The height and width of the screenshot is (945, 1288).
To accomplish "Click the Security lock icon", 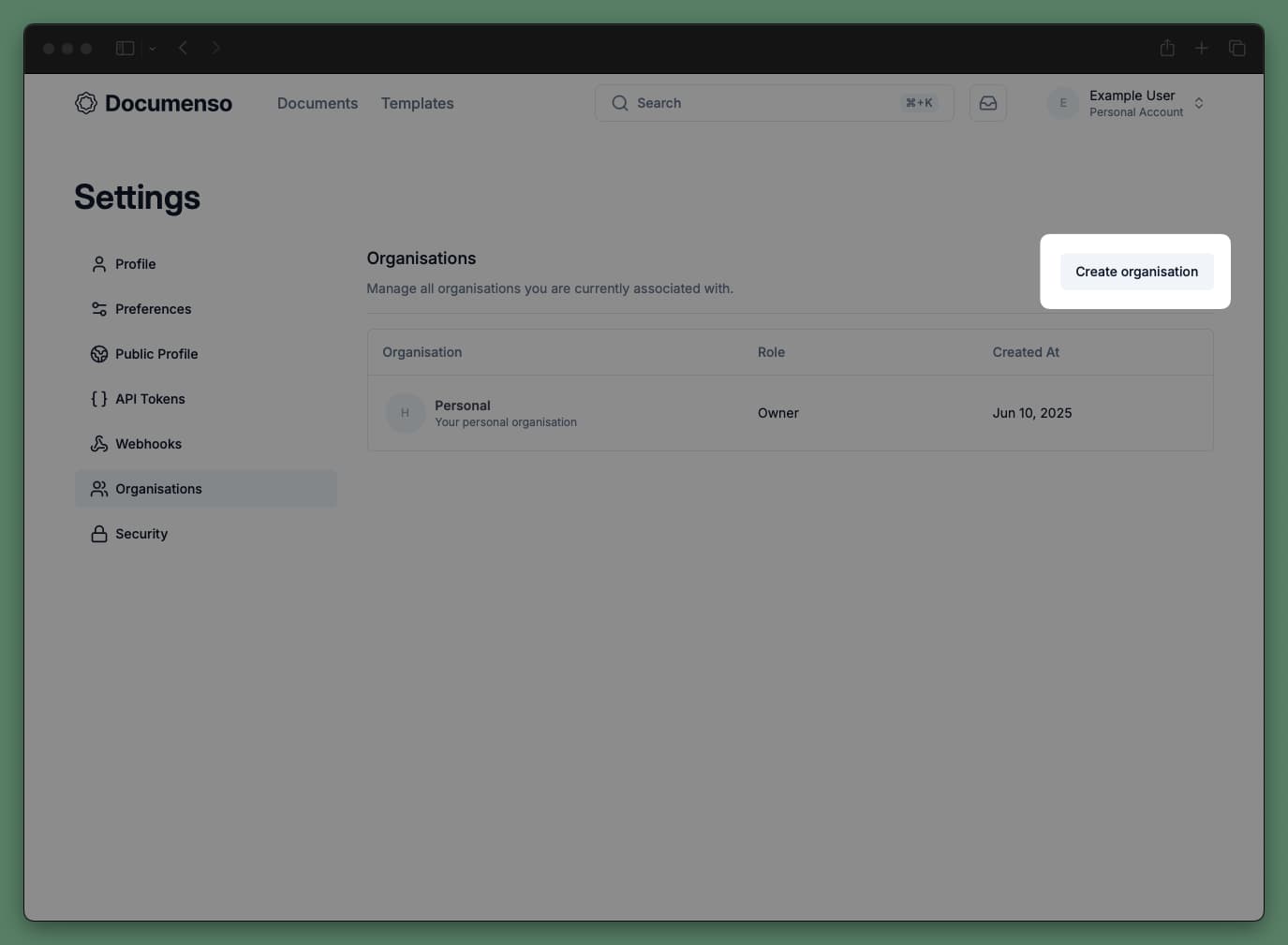I will (98, 533).
